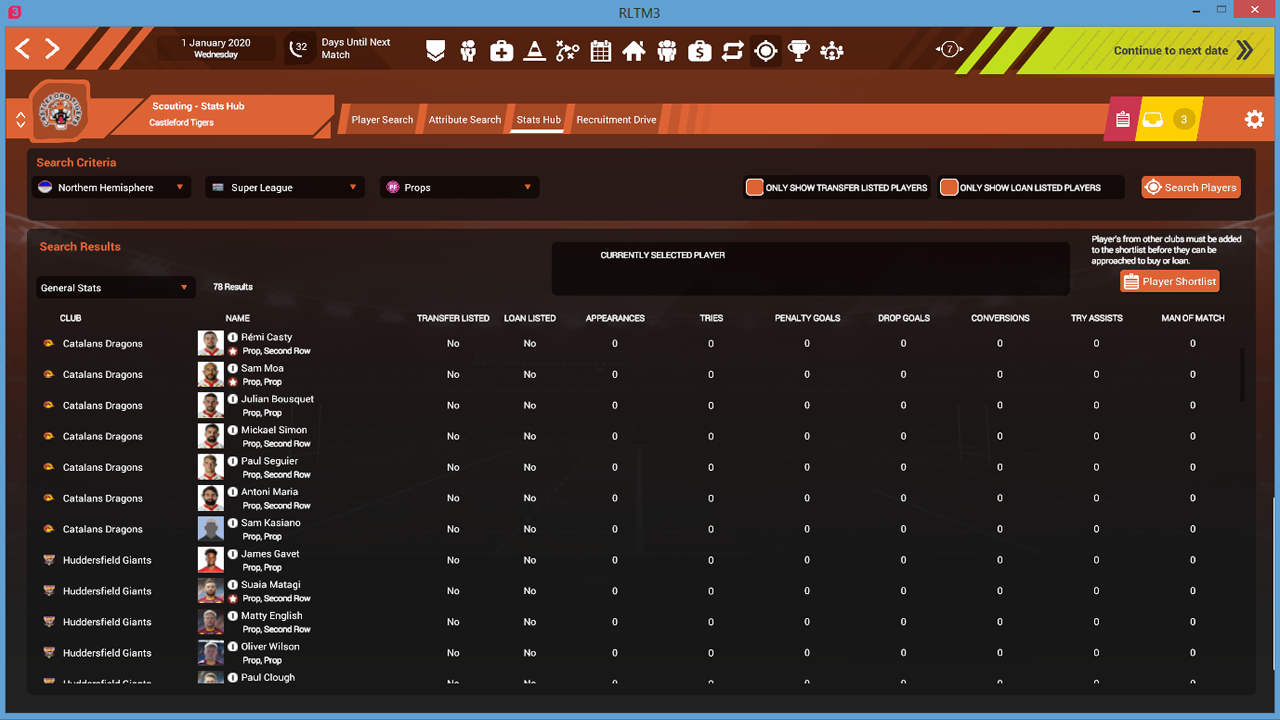Select the Oliver Wilson player name
Viewport: 1280px width, 720px height.
click(270, 647)
